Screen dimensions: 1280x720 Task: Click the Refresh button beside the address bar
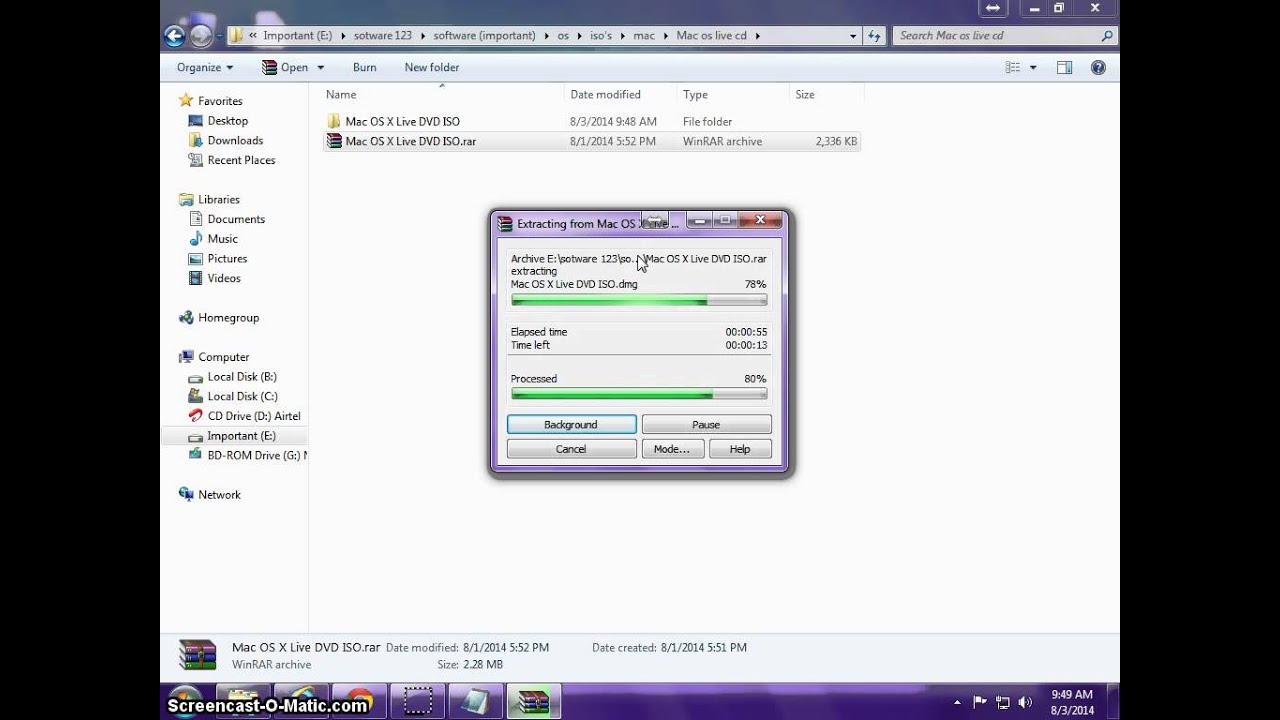(874, 35)
